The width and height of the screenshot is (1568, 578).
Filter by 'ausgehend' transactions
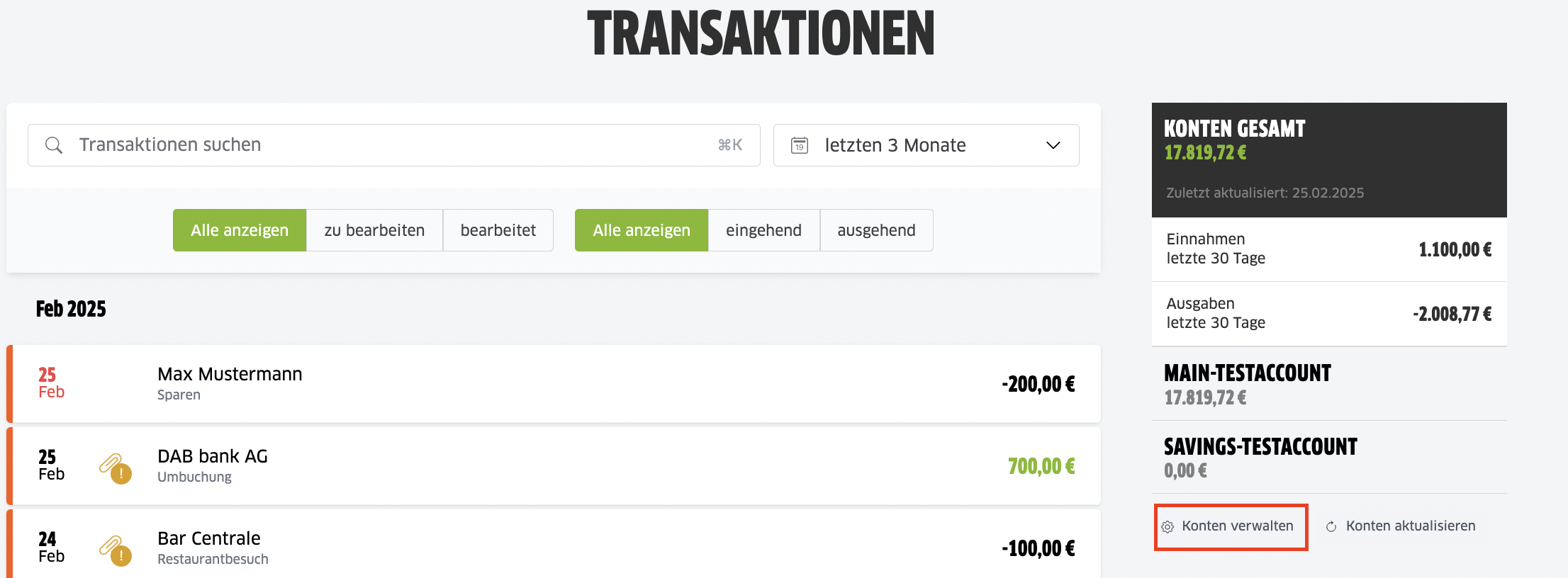click(x=876, y=230)
